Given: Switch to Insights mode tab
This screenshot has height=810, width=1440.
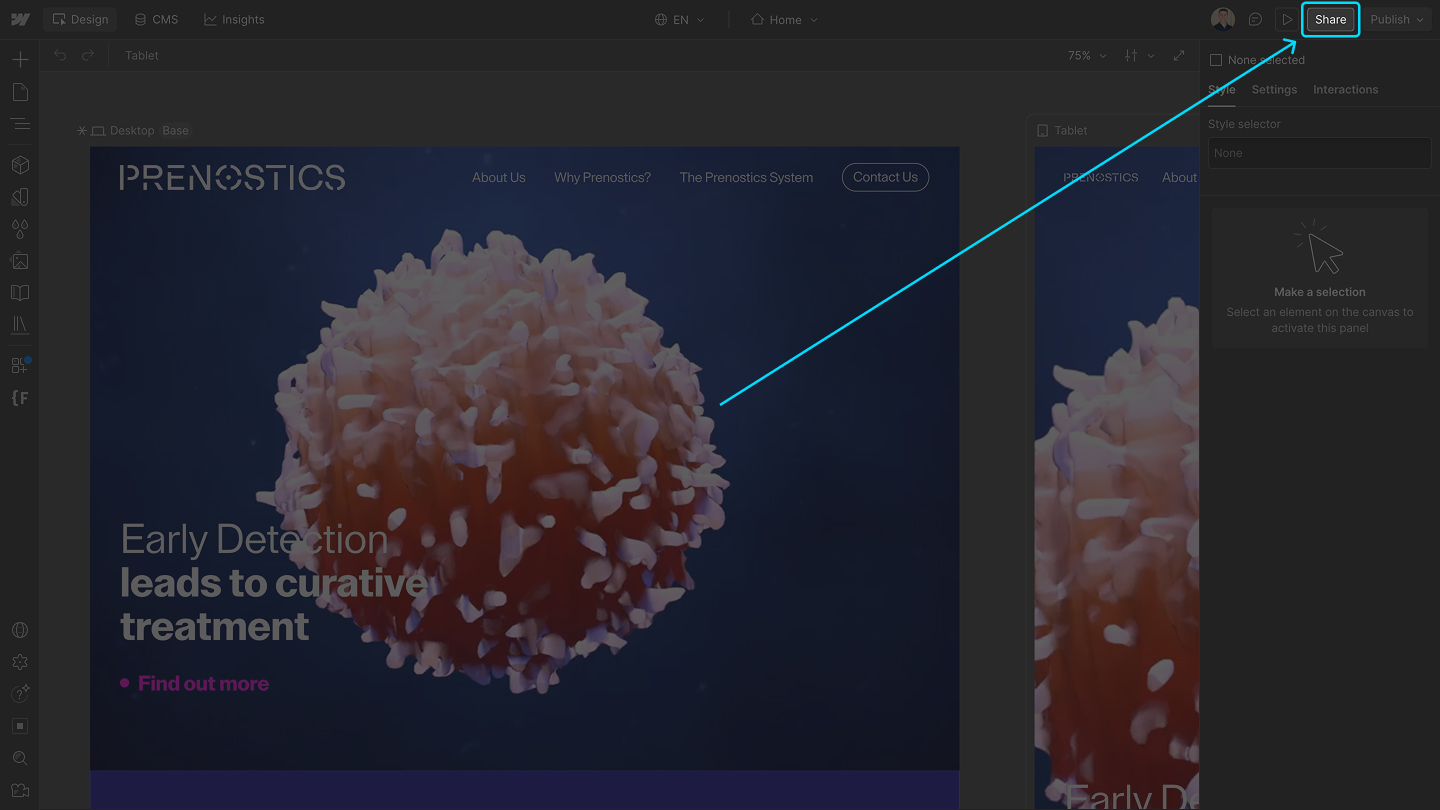Looking at the screenshot, I should (234, 19).
